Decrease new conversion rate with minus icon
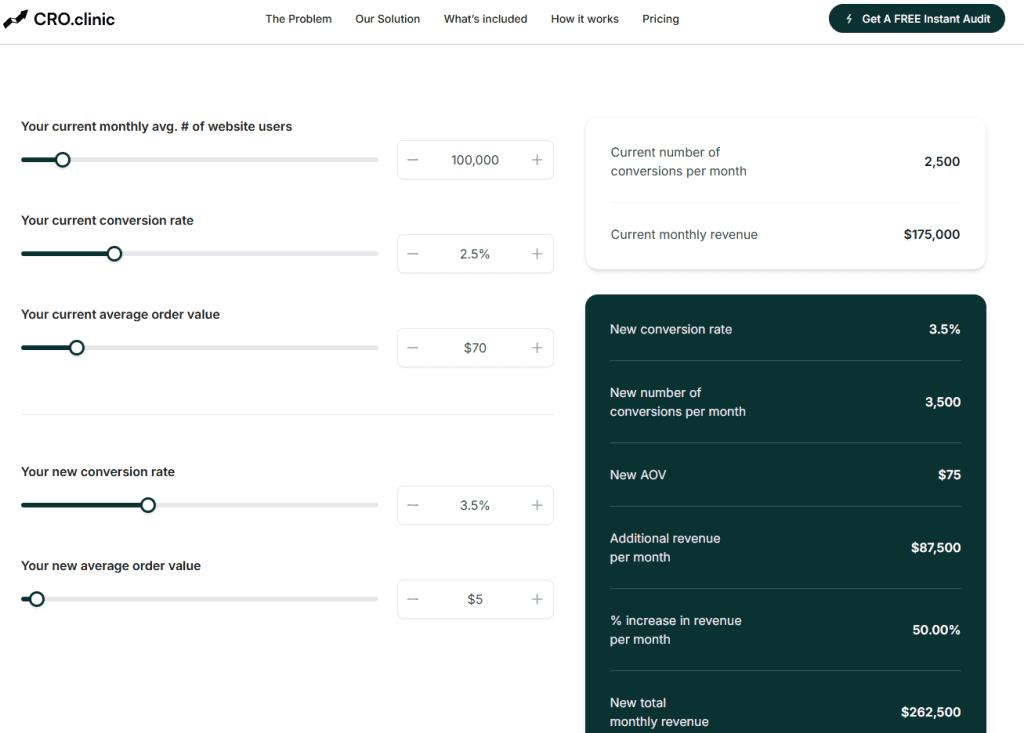The height and width of the screenshot is (733, 1024). [413, 505]
